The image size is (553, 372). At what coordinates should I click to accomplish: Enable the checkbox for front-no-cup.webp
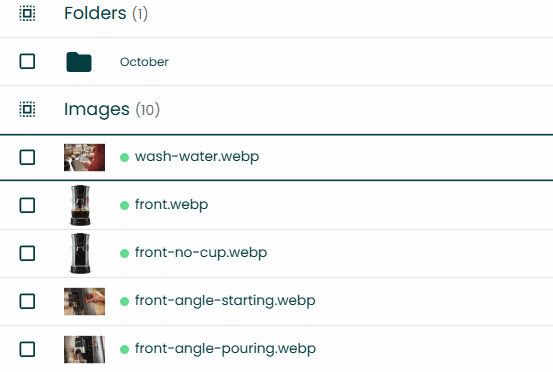tap(27, 253)
